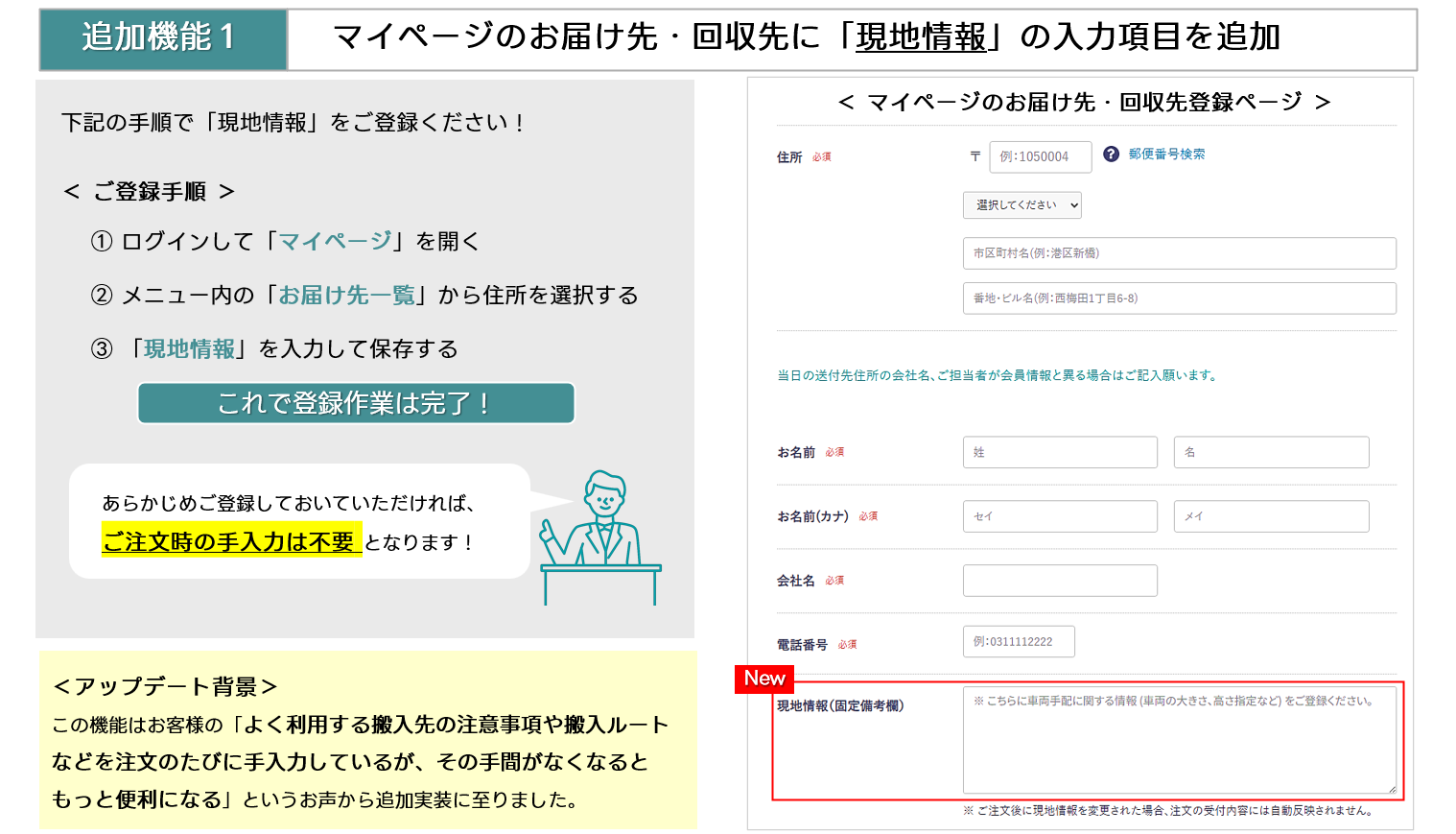Click the セイ katakana name field
The image size is (1456, 834).
click(1060, 515)
